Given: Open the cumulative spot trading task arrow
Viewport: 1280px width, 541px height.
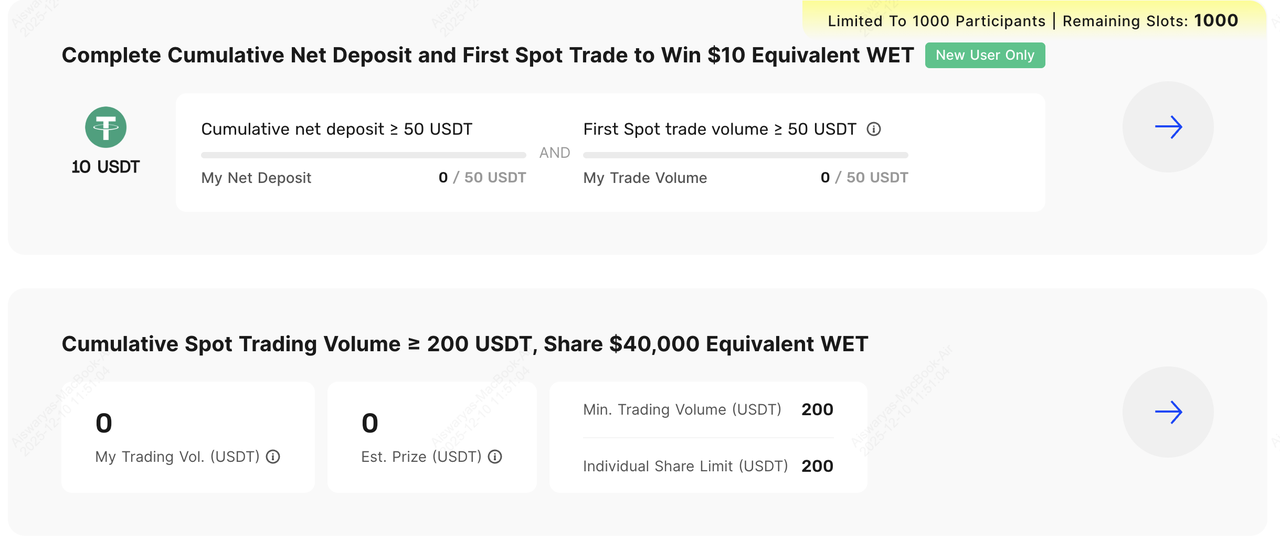Looking at the screenshot, I should tap(1168, 412).
